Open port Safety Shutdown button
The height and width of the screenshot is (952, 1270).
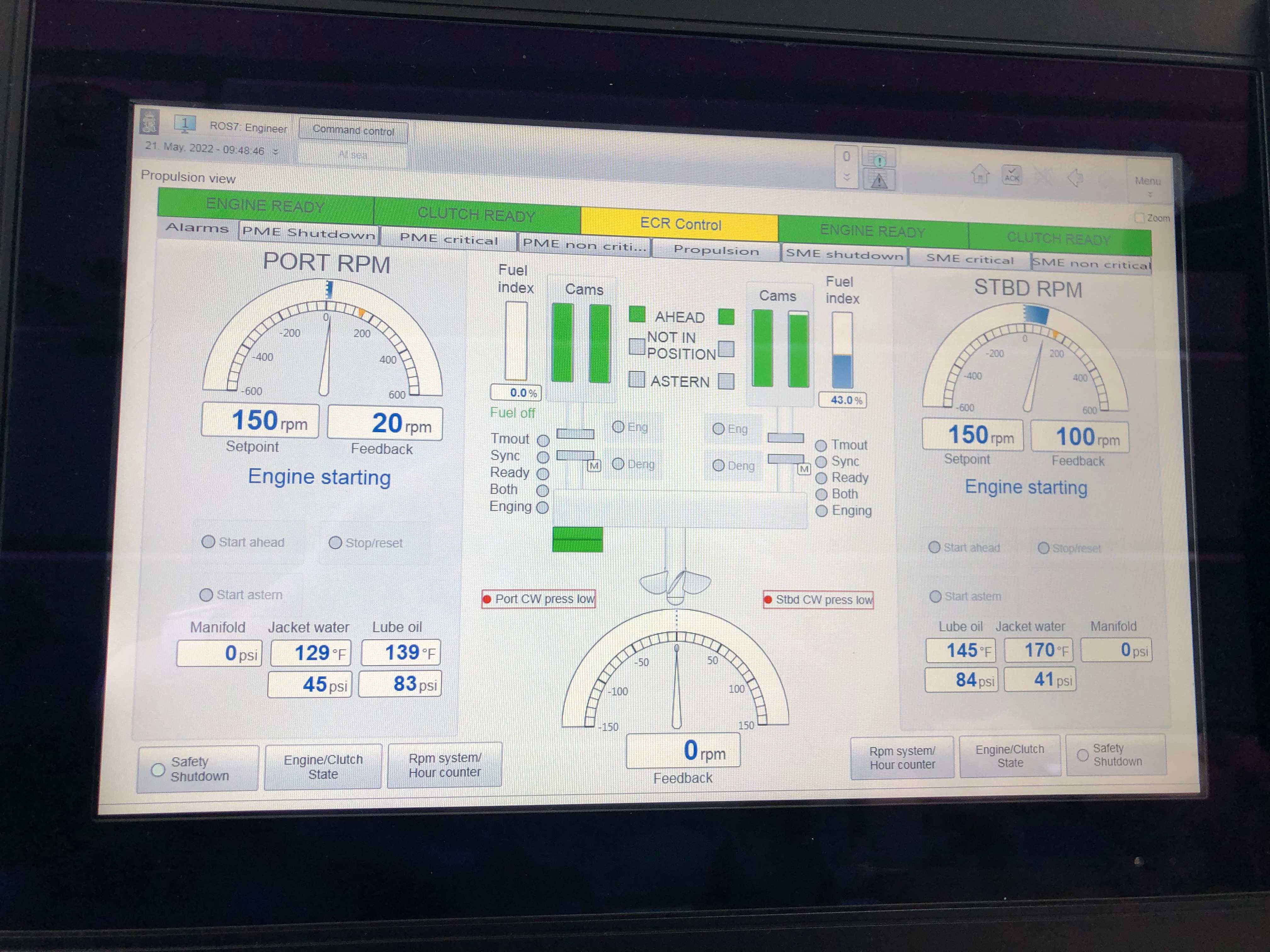[x=197, y=768]
